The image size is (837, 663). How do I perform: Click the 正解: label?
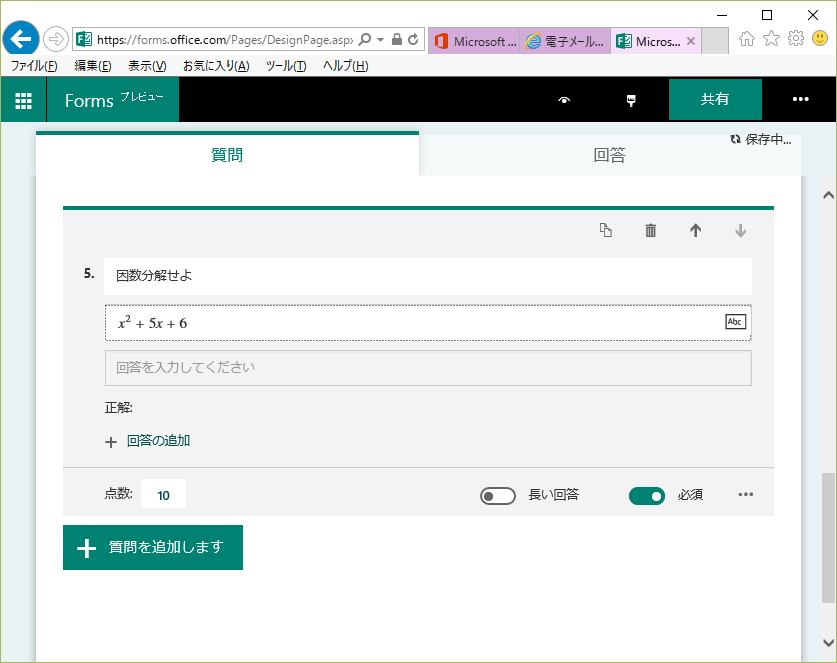(119, 408)
